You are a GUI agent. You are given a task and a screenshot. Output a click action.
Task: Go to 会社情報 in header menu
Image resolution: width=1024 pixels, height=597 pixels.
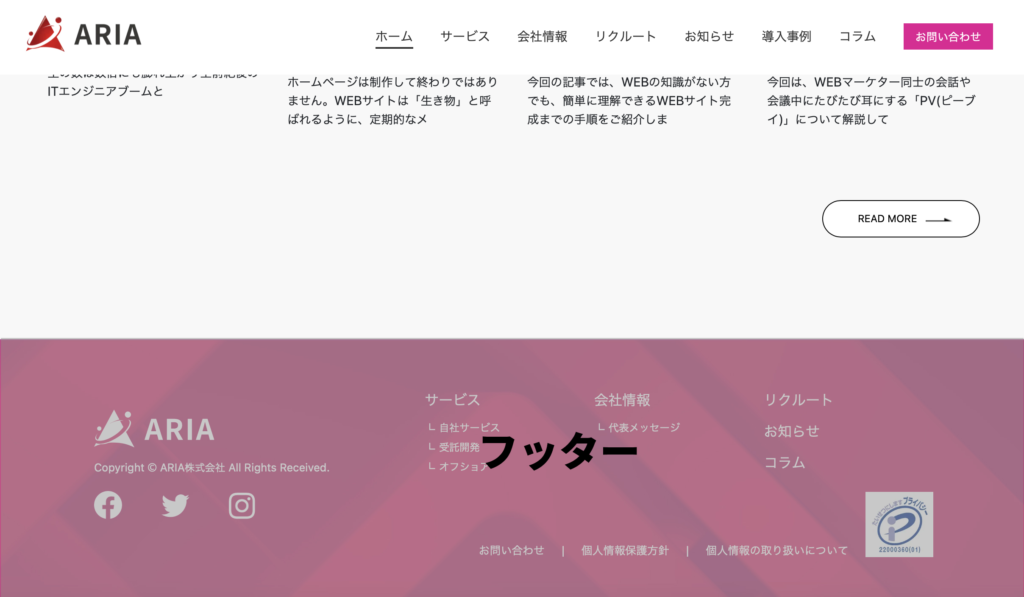tap(542, 36)
